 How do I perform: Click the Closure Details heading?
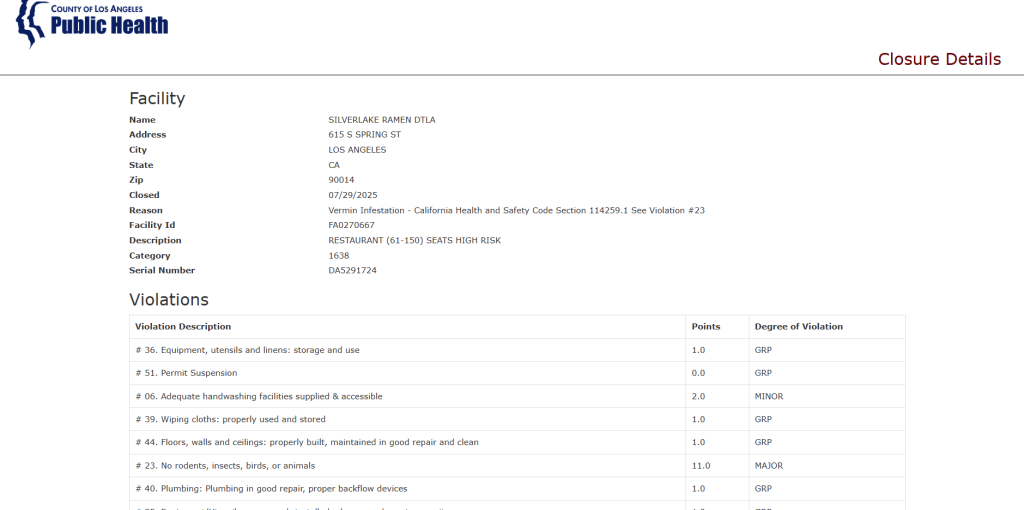[x=939, y=59]
